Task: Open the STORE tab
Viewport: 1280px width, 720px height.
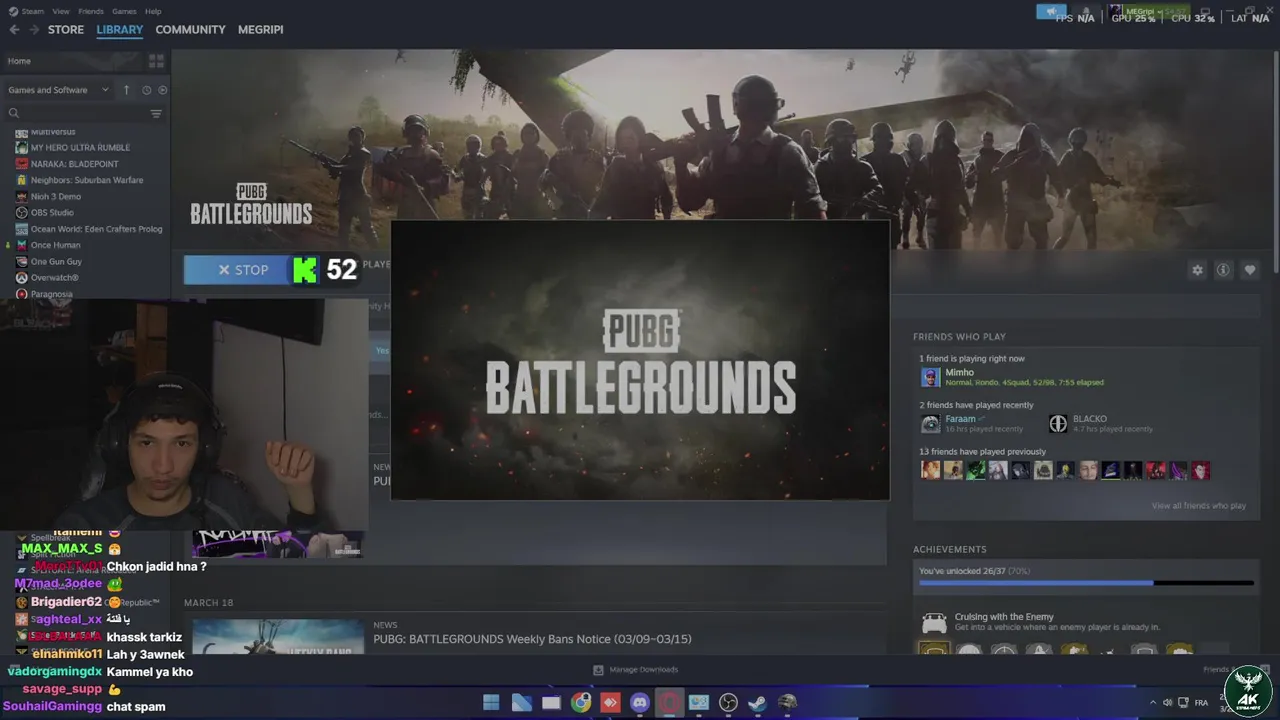Action: (66, 30)
